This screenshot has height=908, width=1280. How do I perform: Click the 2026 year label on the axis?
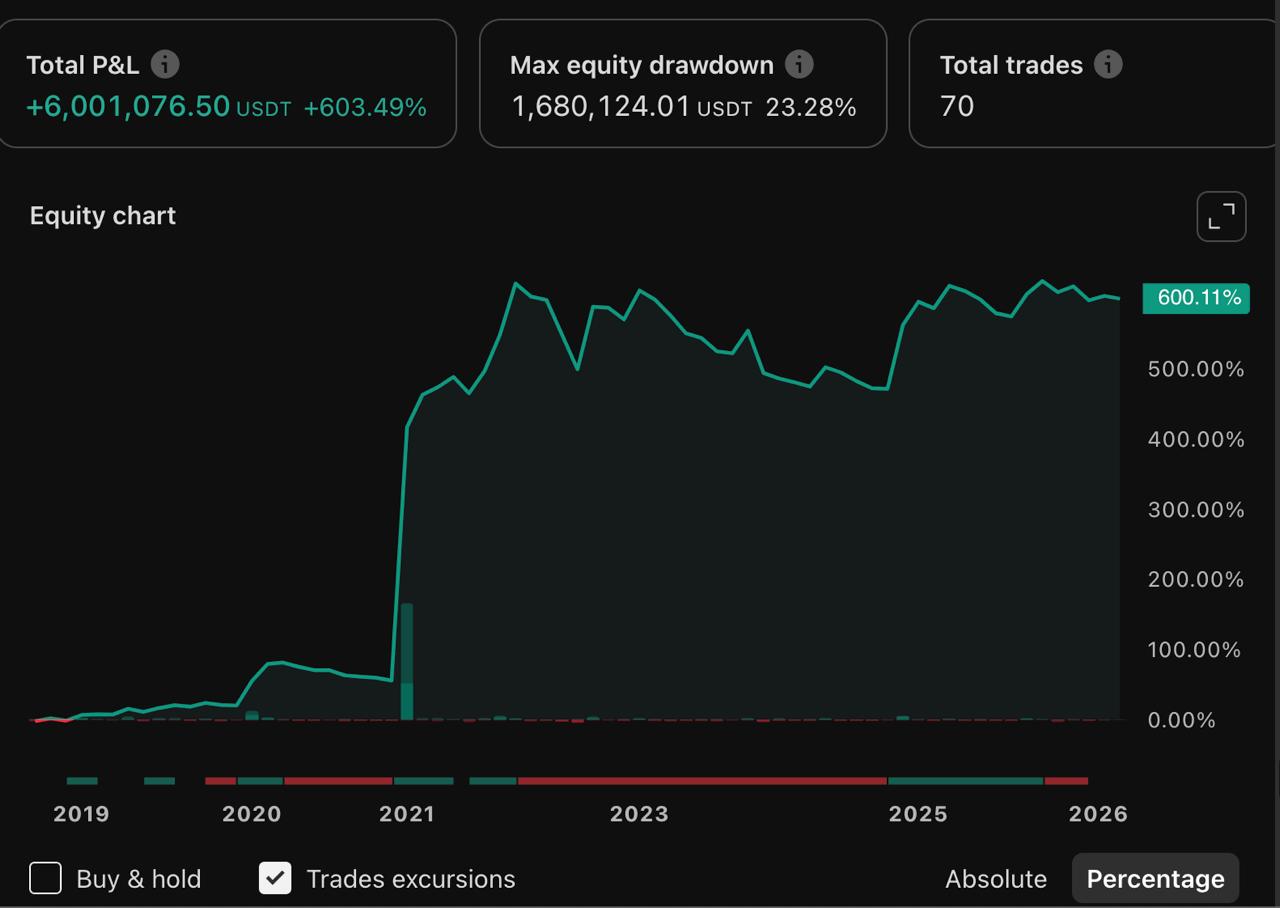[x=1098, y=814]
